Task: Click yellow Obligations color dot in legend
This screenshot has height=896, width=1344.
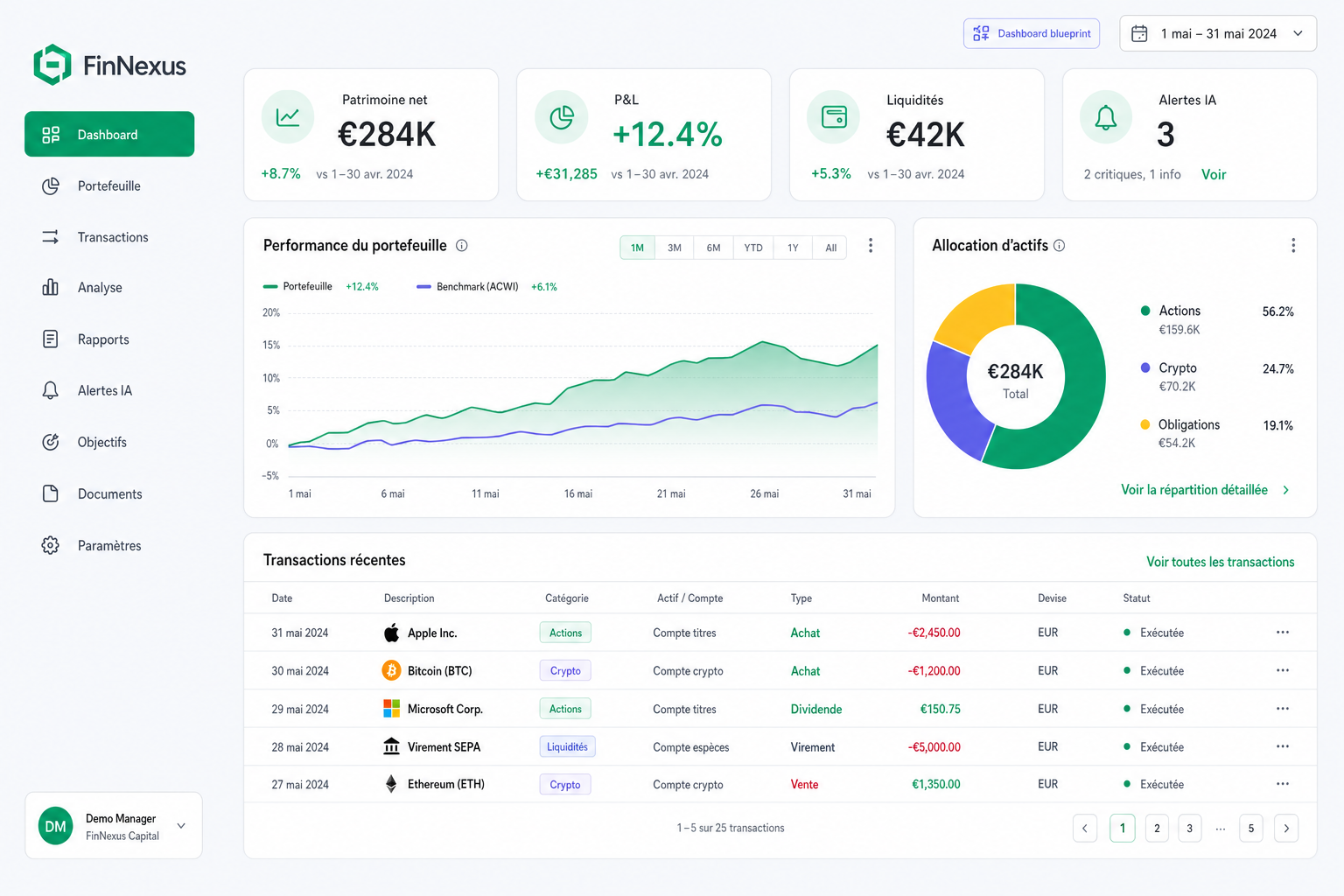Action: [x=1145, y=424]
